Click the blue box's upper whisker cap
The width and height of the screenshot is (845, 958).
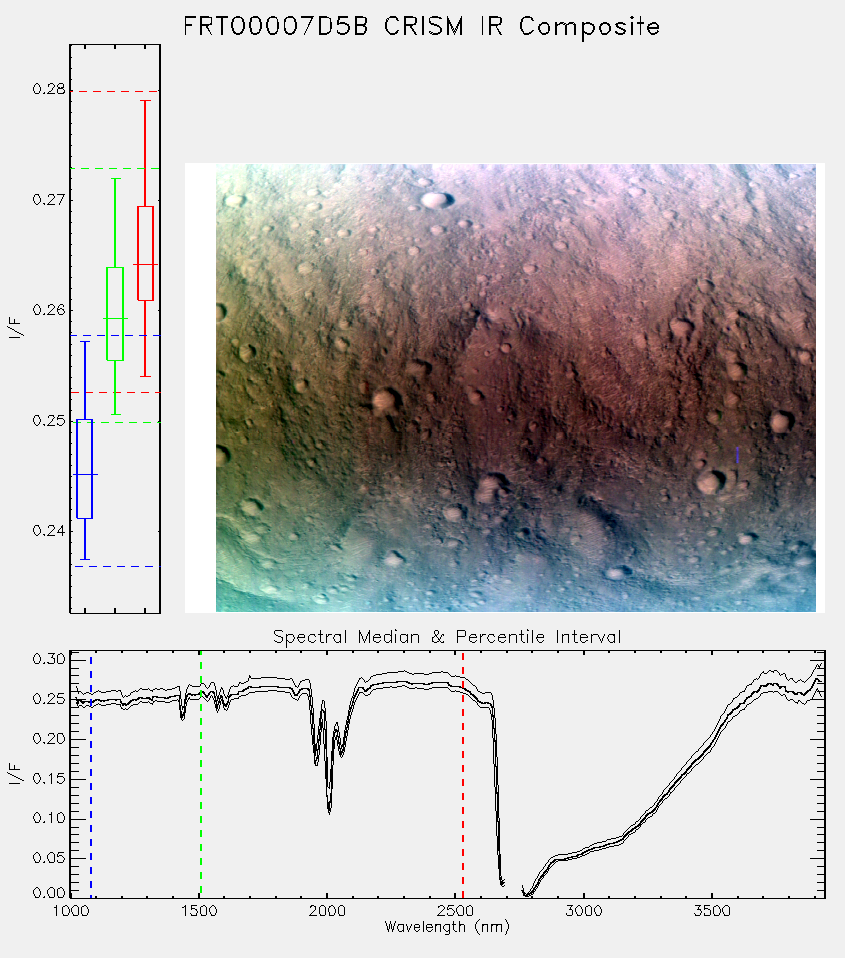pyautogui.click(x=85, y=342)
